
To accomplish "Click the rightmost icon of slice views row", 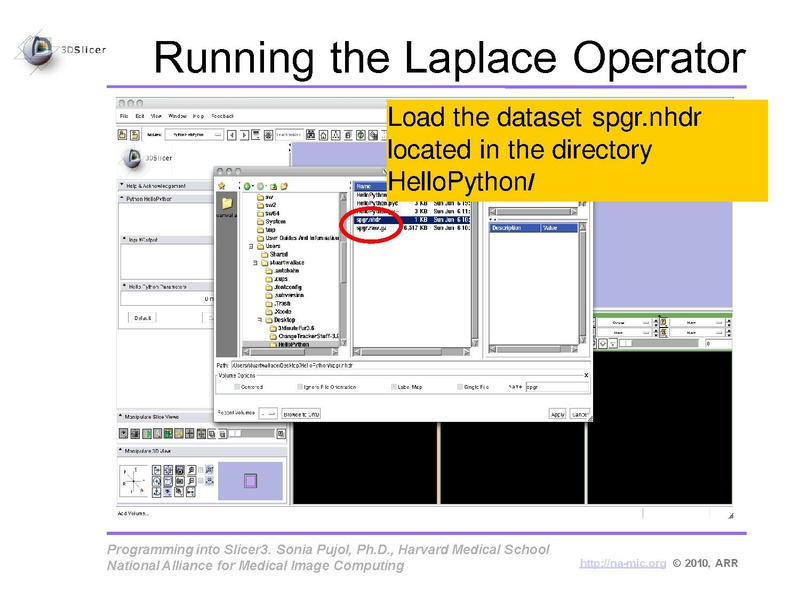I will click(x=281, y=434).
